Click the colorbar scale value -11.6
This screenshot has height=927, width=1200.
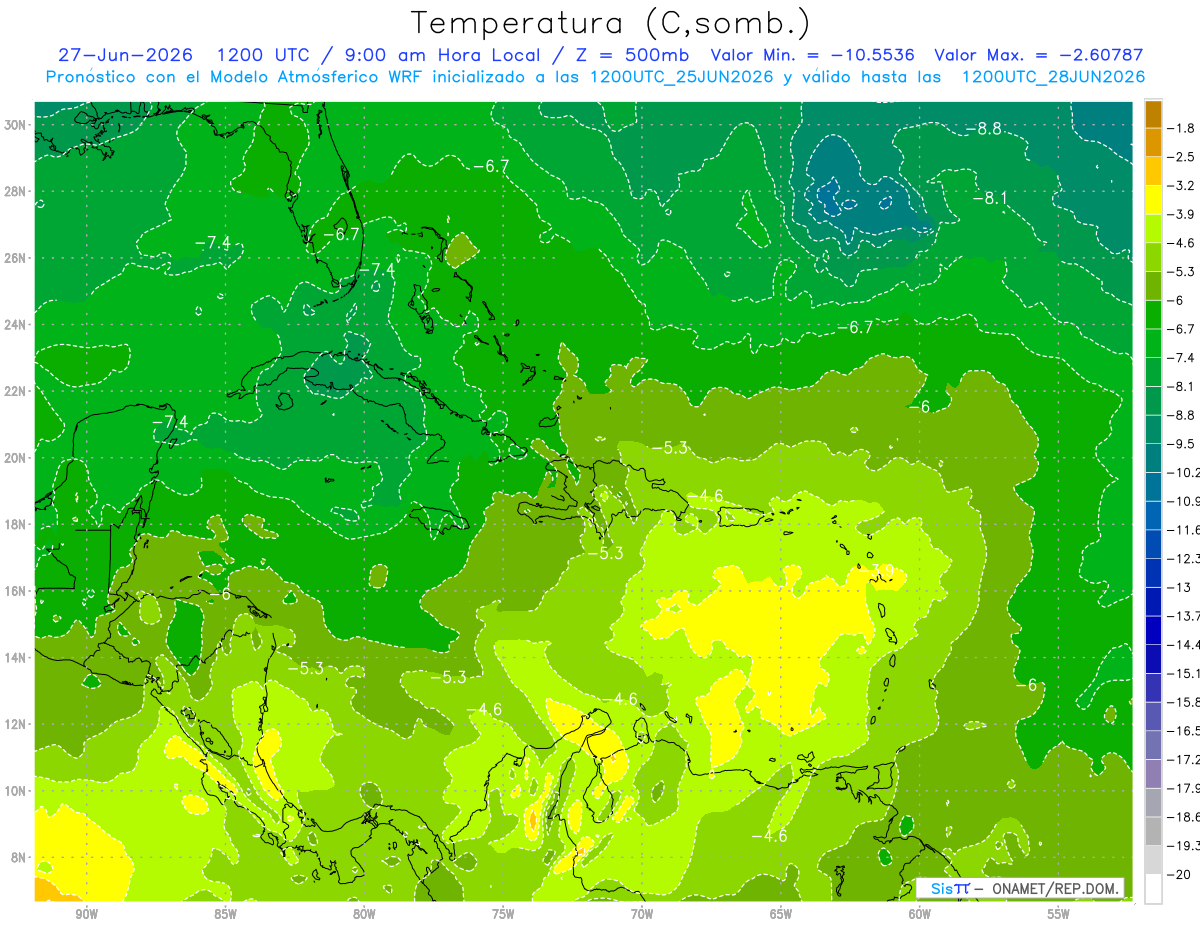click(x=1184, y=530)
